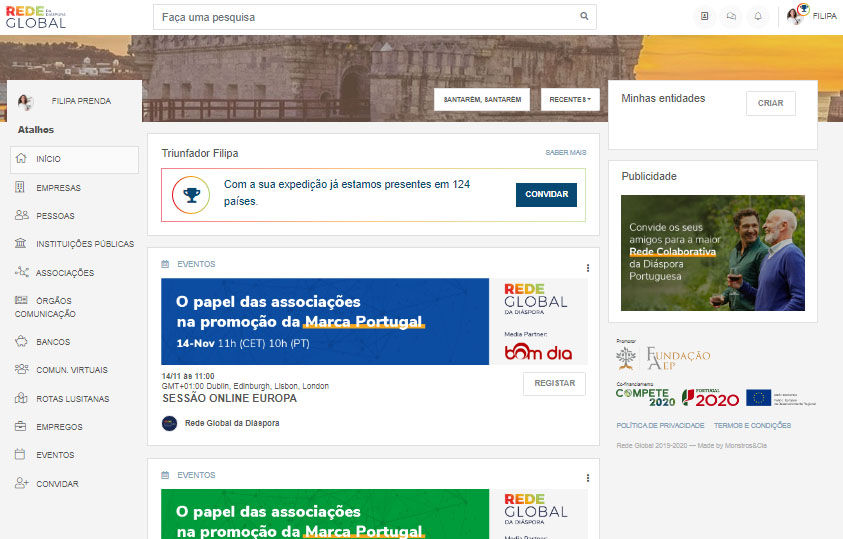
Task: Open the Política de Privacidade link
Action: (660, 425)
